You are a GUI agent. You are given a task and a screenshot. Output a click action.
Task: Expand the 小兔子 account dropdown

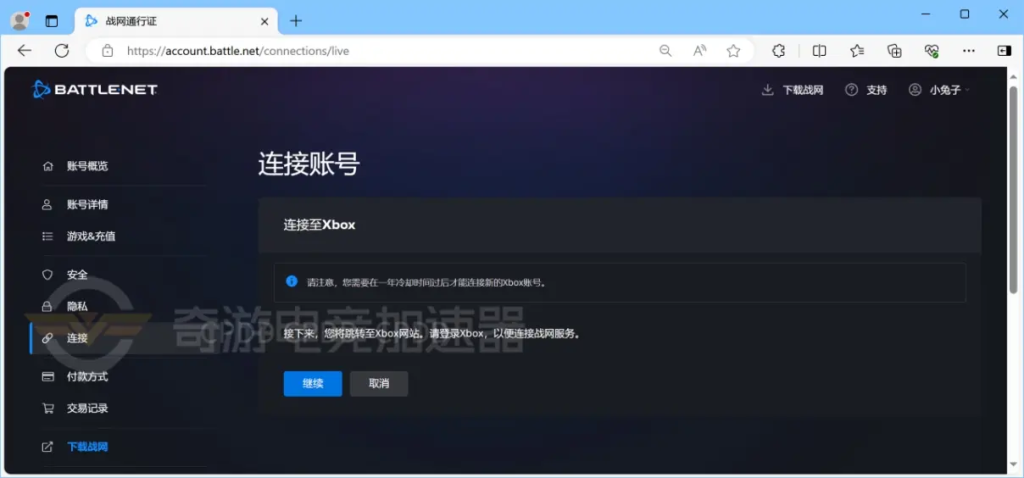coord(939,90)
